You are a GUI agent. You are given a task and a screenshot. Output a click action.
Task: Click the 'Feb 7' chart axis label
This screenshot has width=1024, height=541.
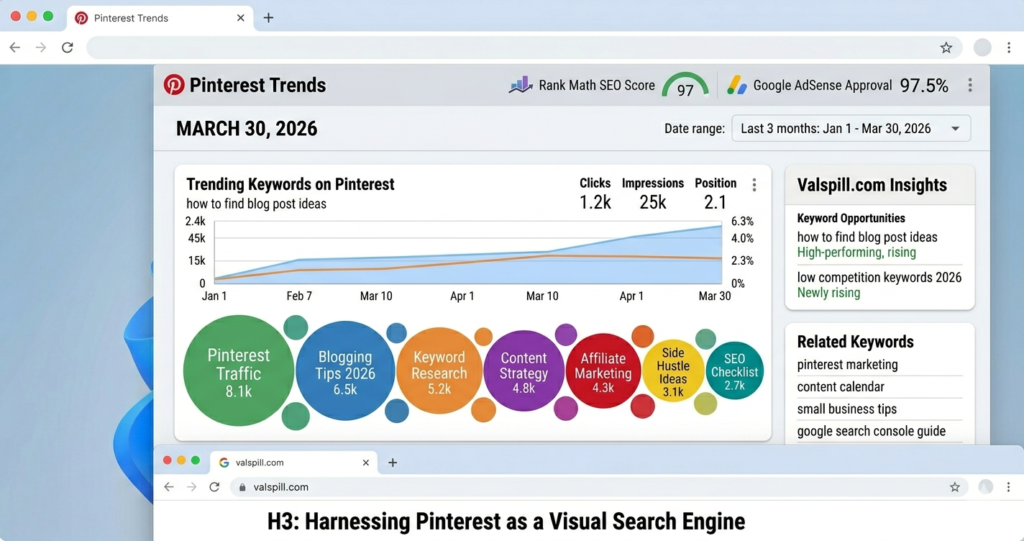click(299, 296)
